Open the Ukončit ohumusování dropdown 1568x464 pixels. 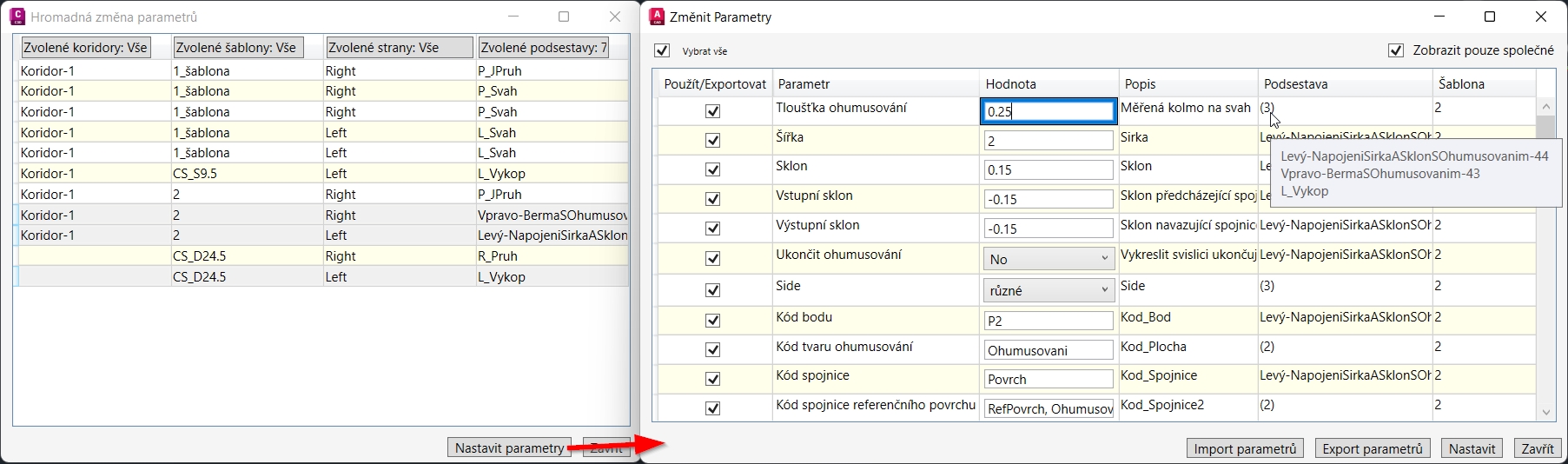point(1048,259)
